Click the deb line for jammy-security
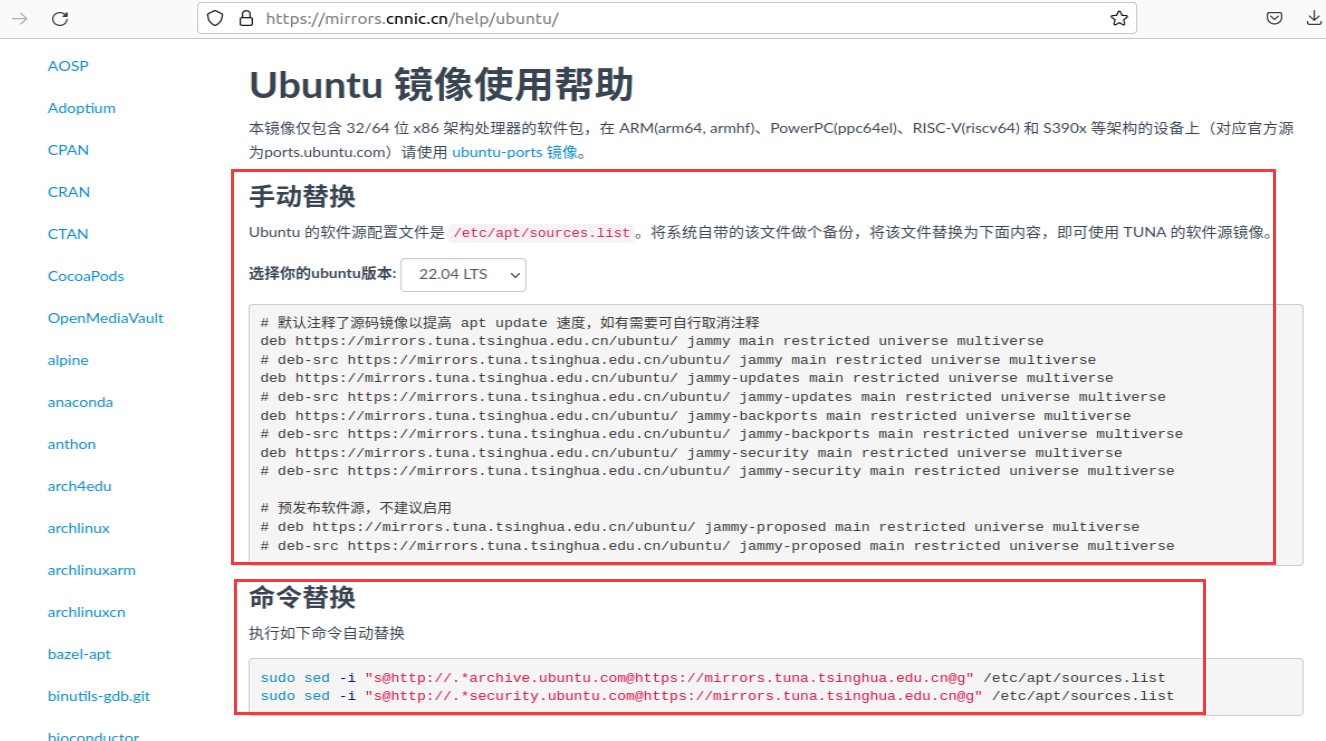 [x=691, y=452]
